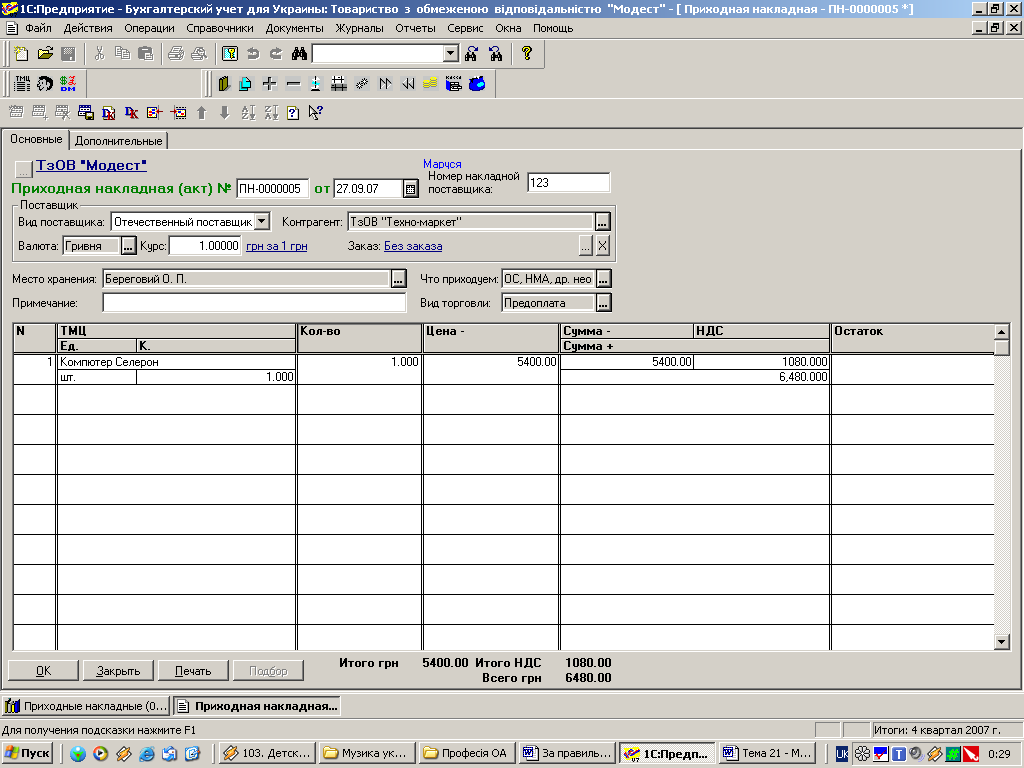Screen dimensions: 1024x768
Task: Click the minus sign toolbar icon
Action: coord(293,84)
